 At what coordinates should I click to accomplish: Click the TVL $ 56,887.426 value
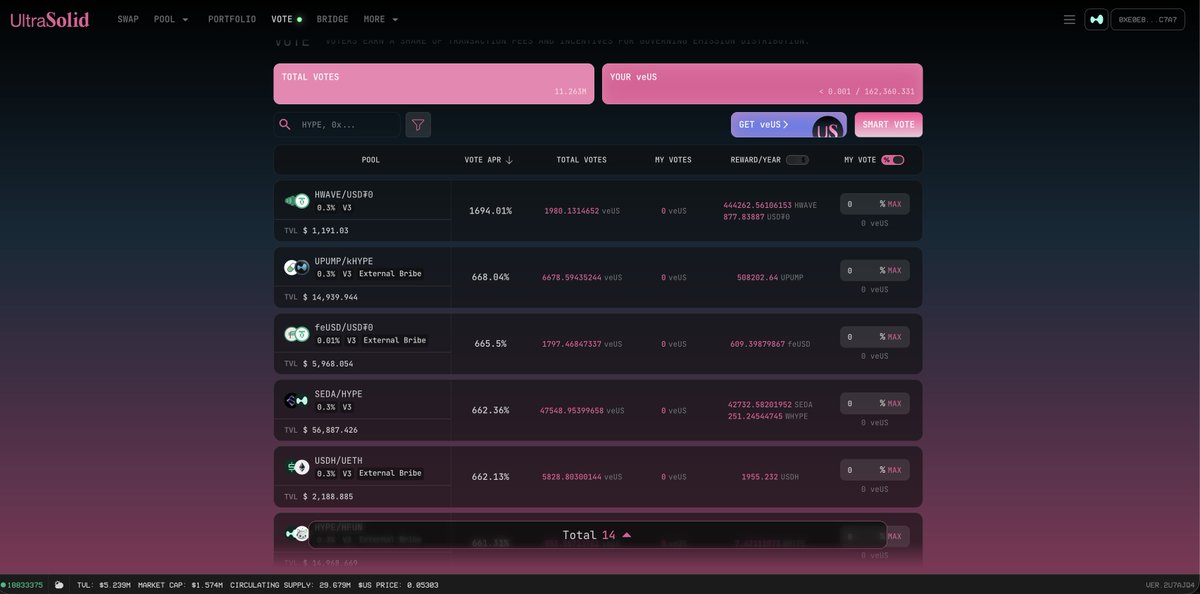tap(330, 430)
